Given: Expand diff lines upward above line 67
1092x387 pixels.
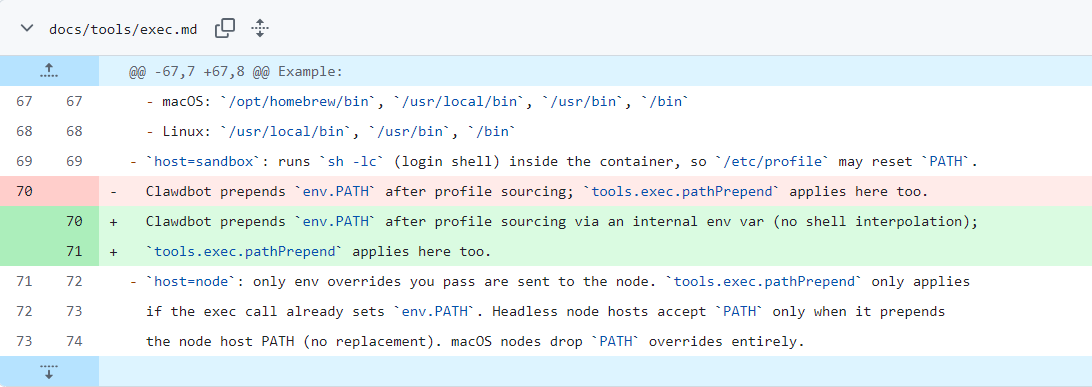Looking at the screenshot, I should click(49, 71).
